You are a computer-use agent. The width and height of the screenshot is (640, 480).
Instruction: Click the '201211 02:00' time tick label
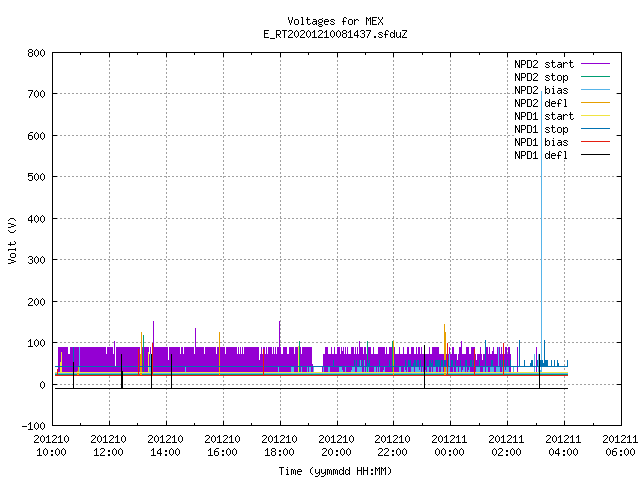[x=507, y=446]
